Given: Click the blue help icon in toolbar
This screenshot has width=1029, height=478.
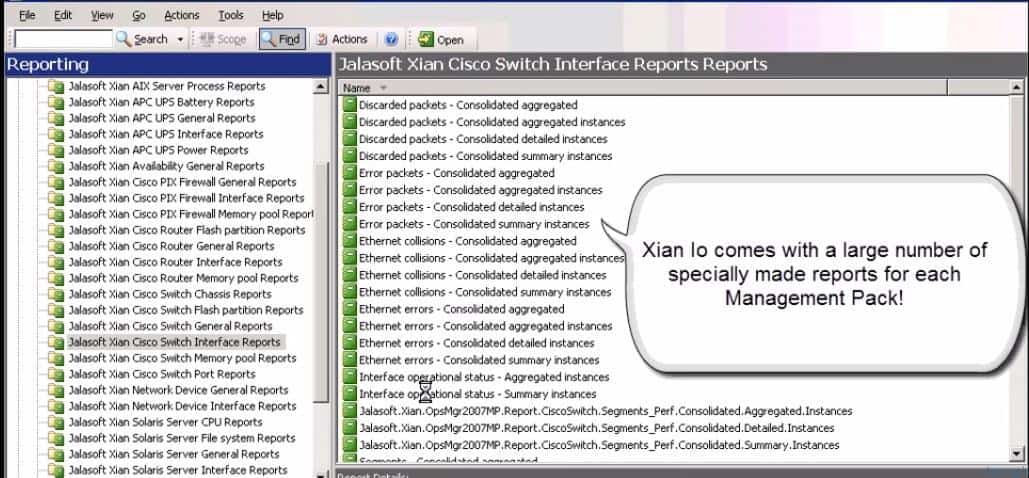Looking at the screenshot, I should tap(391, 39).
